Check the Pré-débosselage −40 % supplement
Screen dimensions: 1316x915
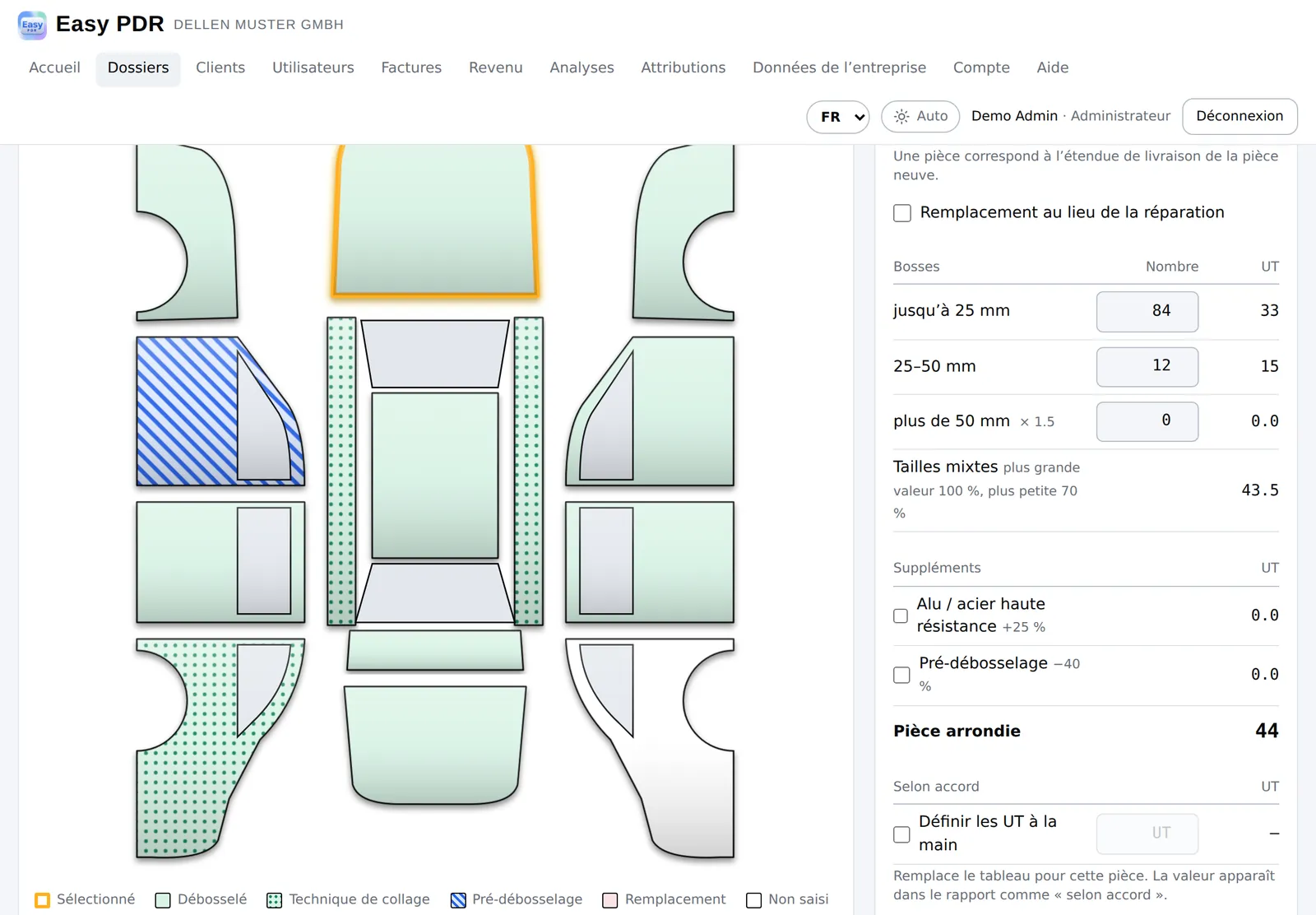(x=901, y=675)
